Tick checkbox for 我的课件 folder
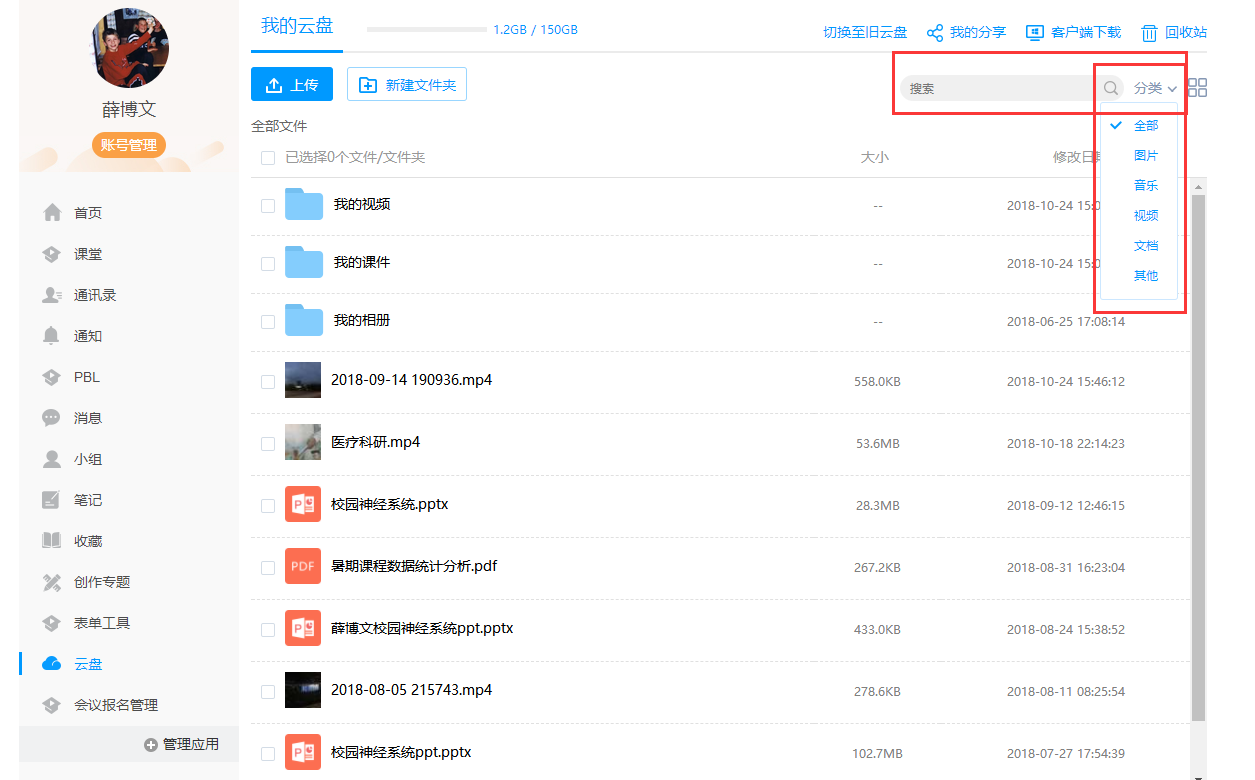Screen dimensions: 1255x780 click(x=268, y=263)
